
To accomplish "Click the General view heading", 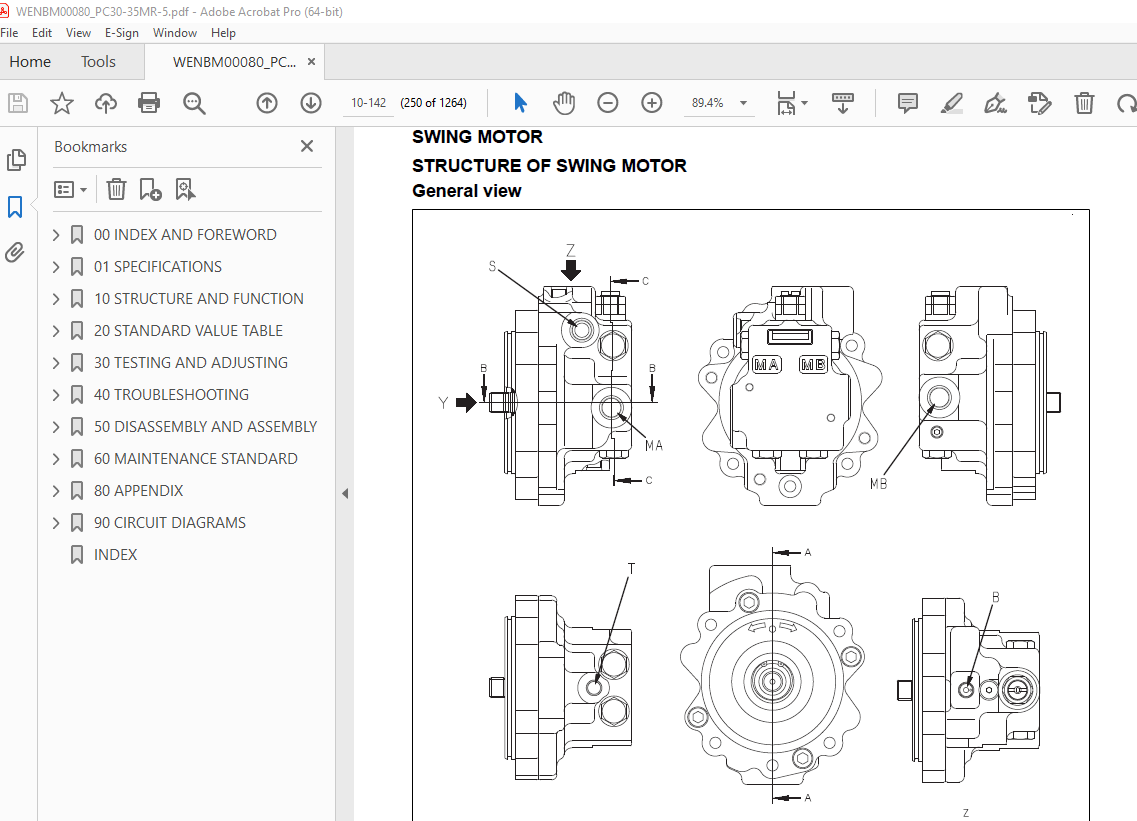I will pos(466,191).
